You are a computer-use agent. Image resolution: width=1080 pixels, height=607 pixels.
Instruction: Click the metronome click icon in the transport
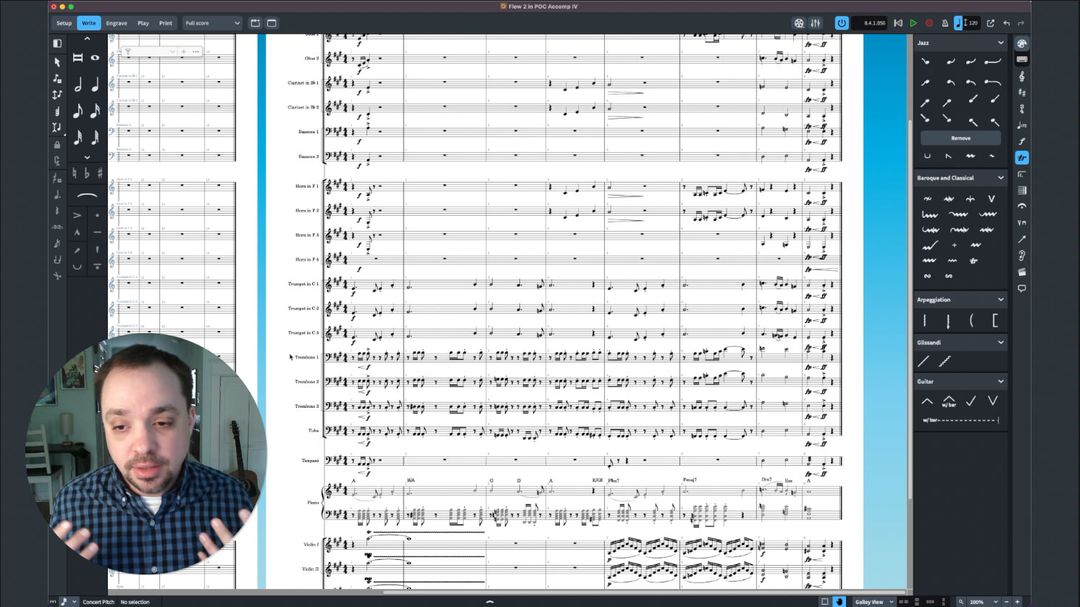pyautogui.click(x=945, y=23)
